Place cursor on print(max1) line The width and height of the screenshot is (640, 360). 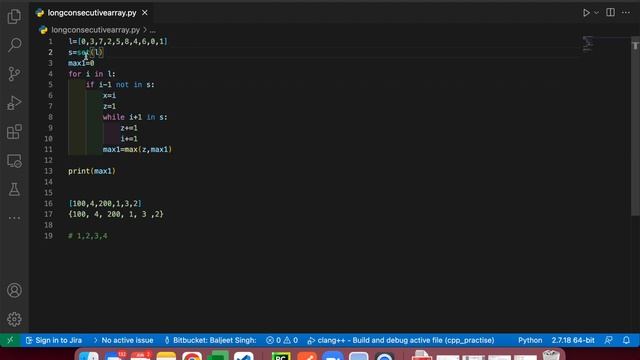pos(92,171)
